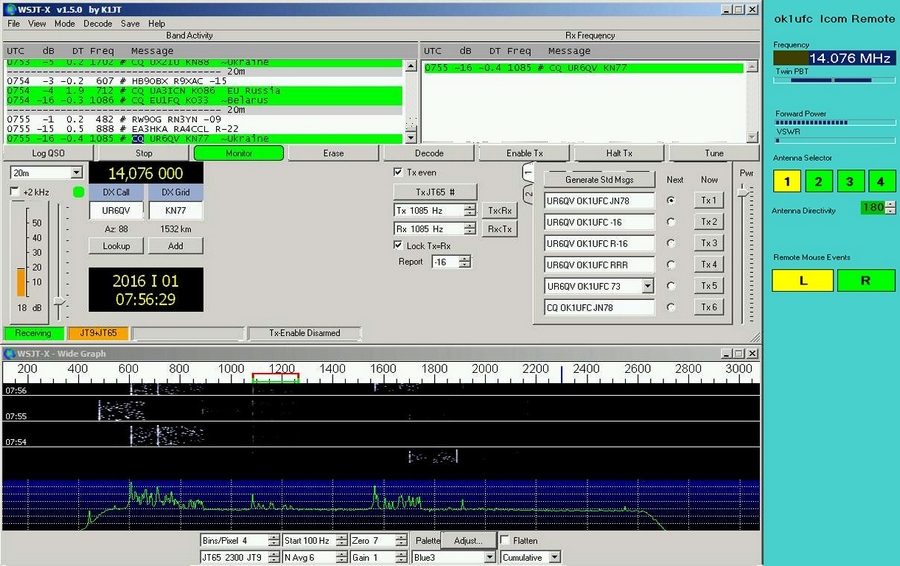Select antenna 3 yellow button
The width and height of the screenshot is (900, 566).
point(849,182)
